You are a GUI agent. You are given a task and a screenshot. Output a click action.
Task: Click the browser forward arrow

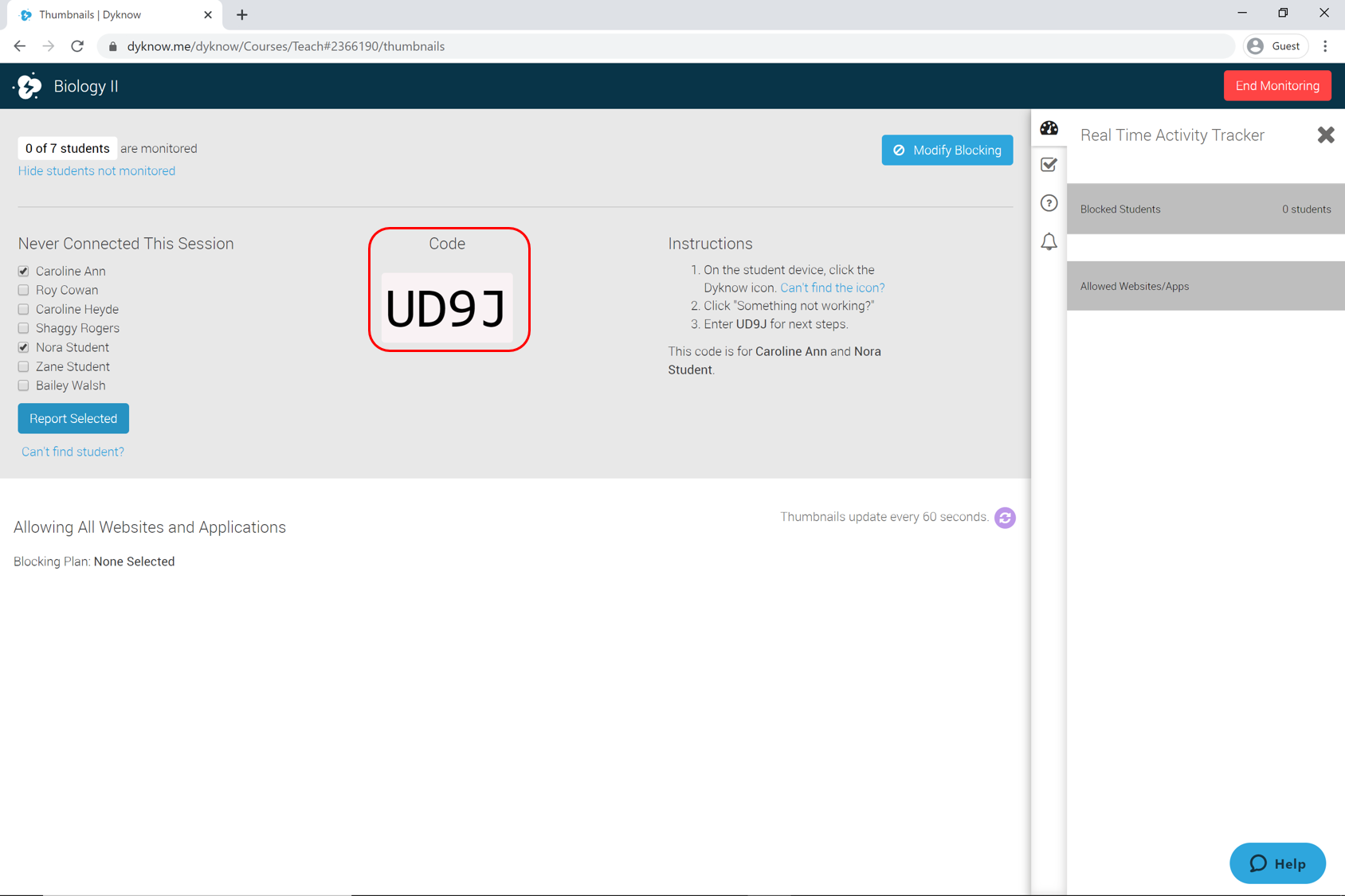(49, 46)
